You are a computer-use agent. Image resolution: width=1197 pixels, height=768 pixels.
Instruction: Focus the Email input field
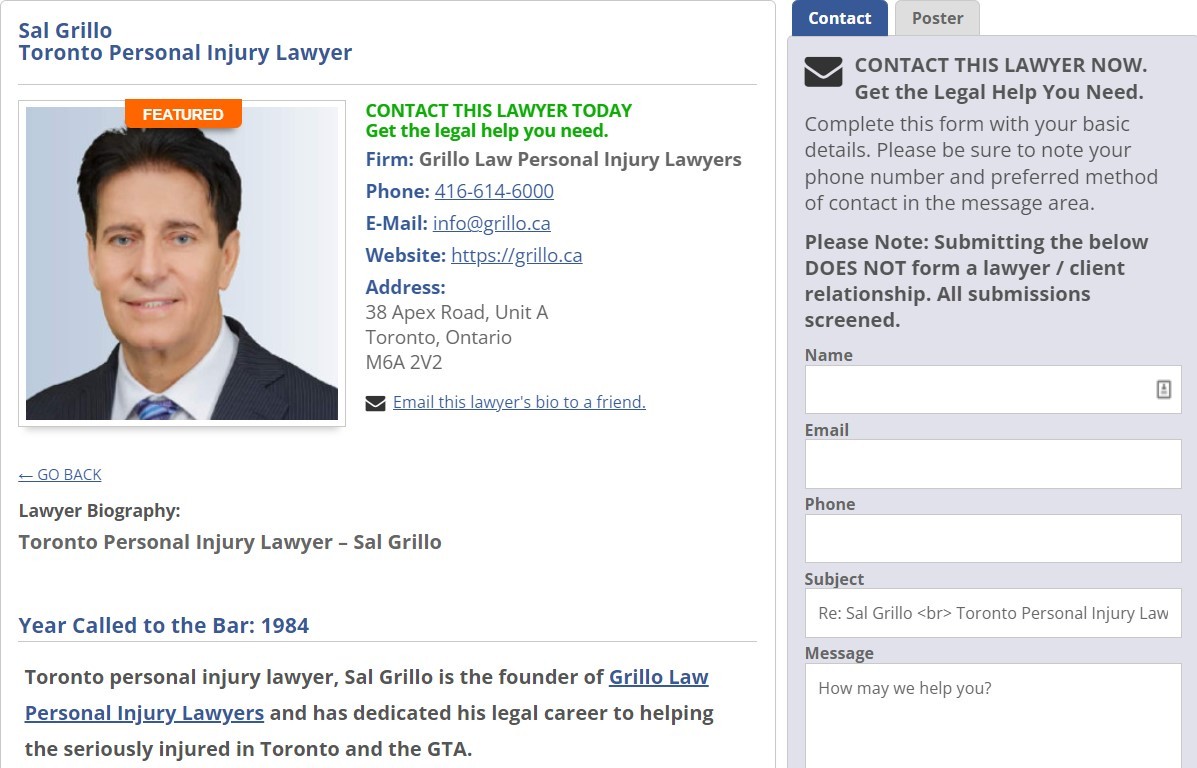[992, 464]
